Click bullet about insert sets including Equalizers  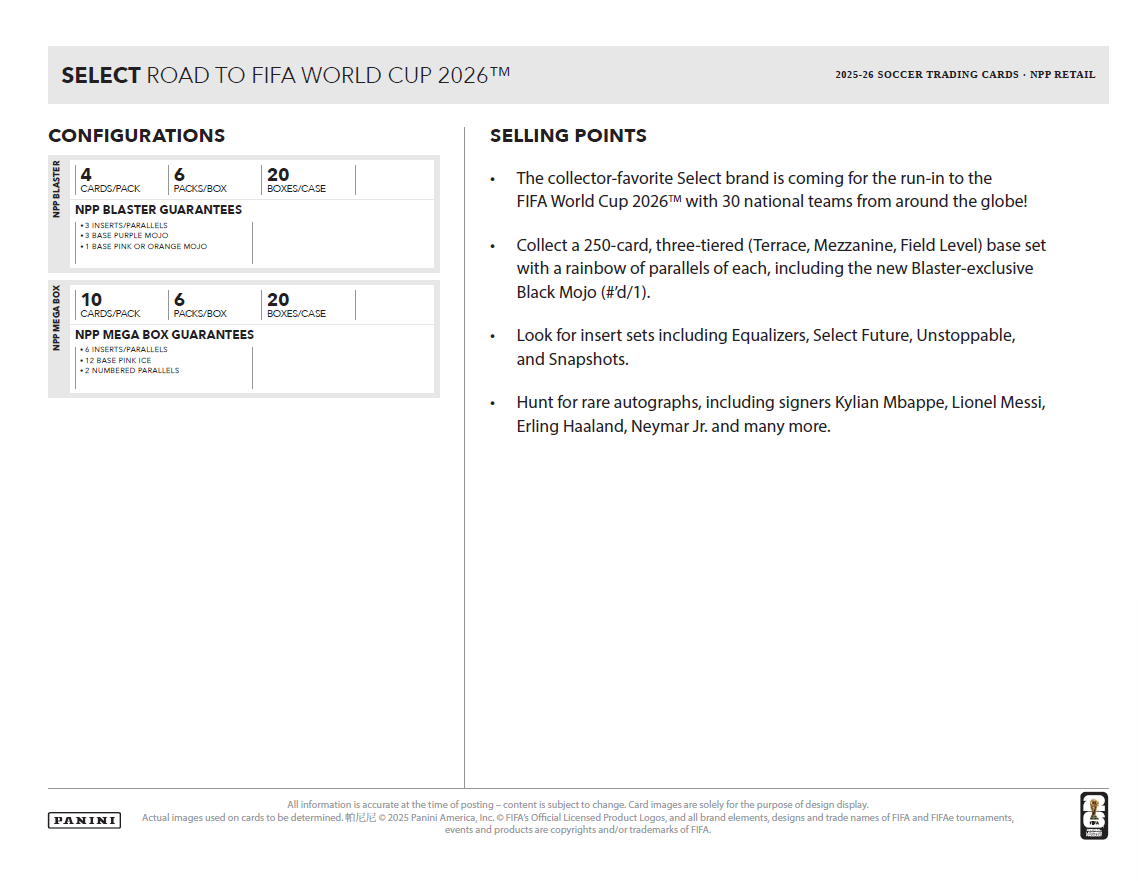766,347
